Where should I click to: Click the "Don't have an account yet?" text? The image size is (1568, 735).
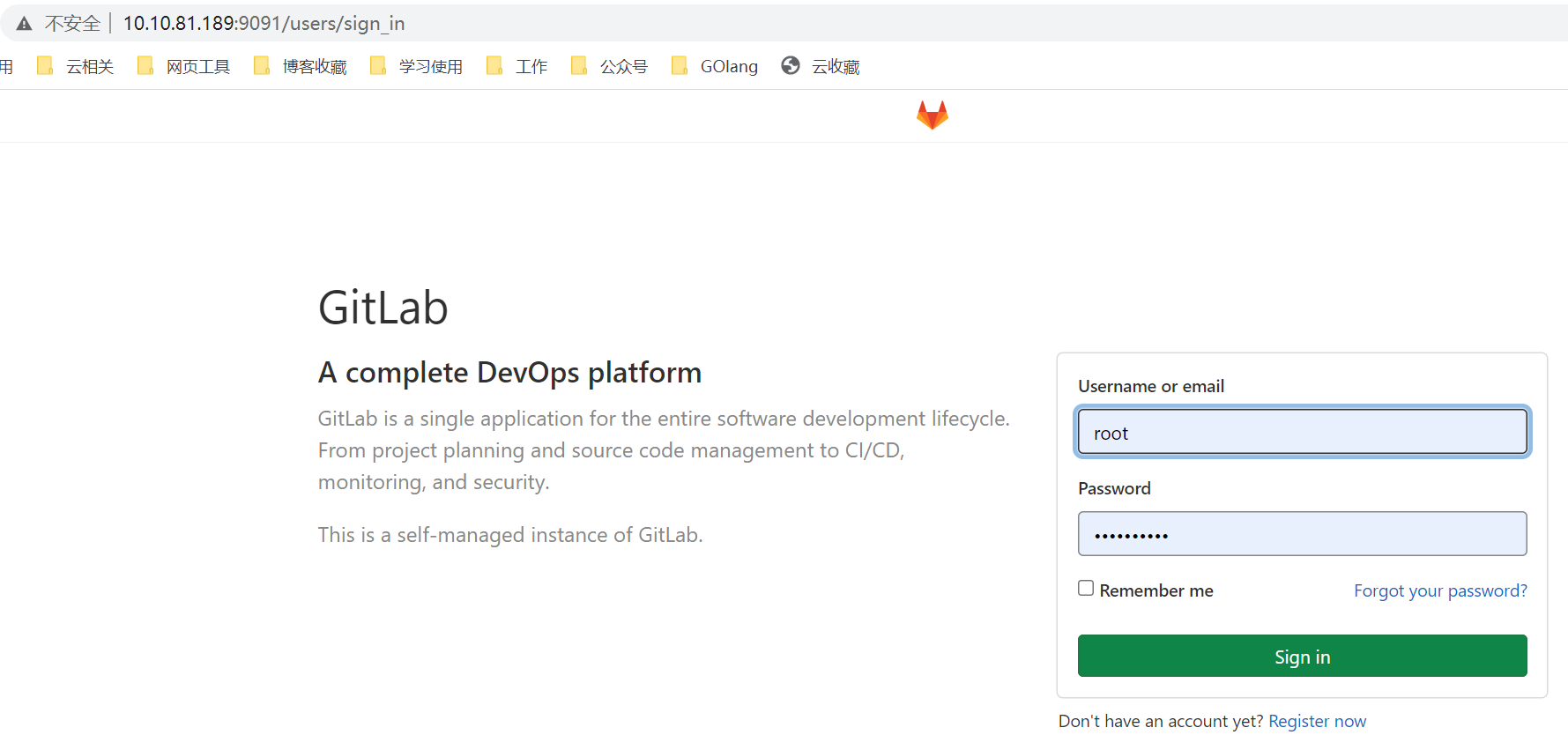(x=1161, y=721)
